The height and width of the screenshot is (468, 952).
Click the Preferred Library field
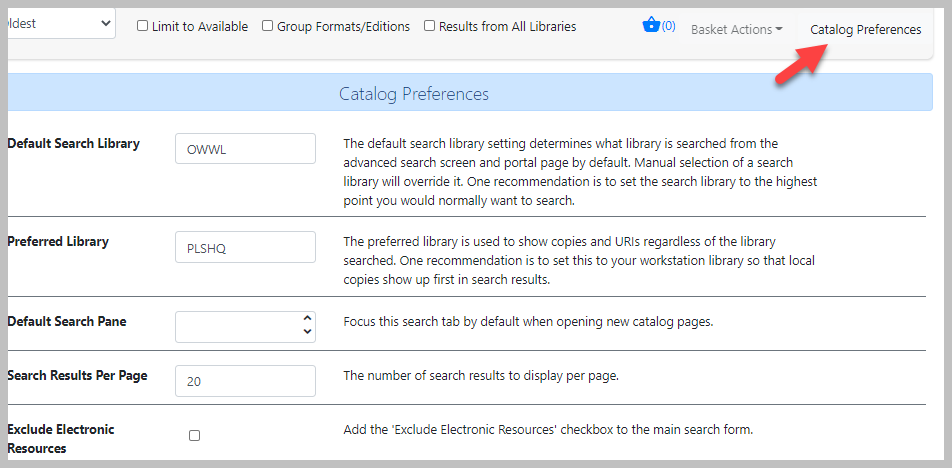coord(245,247)
